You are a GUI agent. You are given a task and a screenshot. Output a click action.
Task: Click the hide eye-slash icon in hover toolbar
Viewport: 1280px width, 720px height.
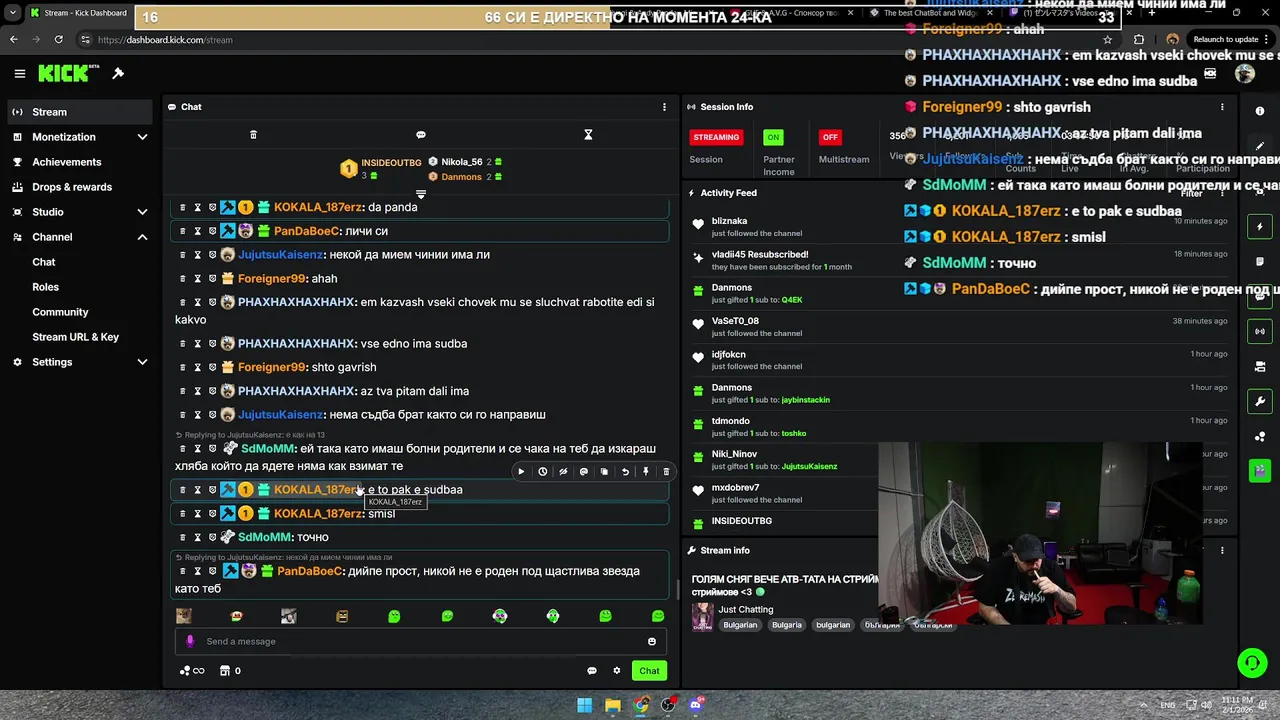pos(563,472)
